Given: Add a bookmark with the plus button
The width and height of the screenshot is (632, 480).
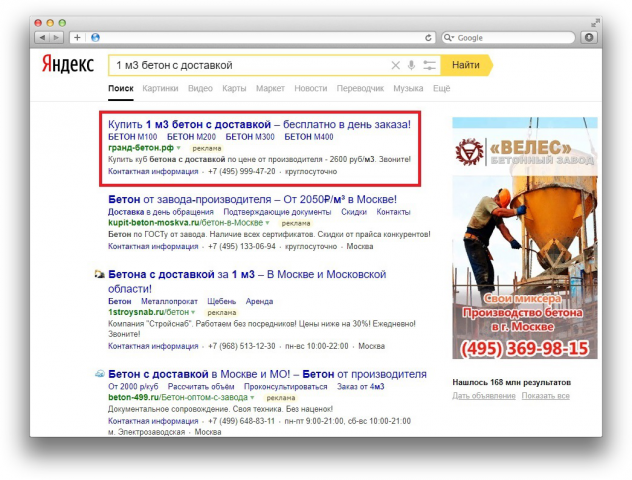Looking at the screenshot, I should pos(77,37).
